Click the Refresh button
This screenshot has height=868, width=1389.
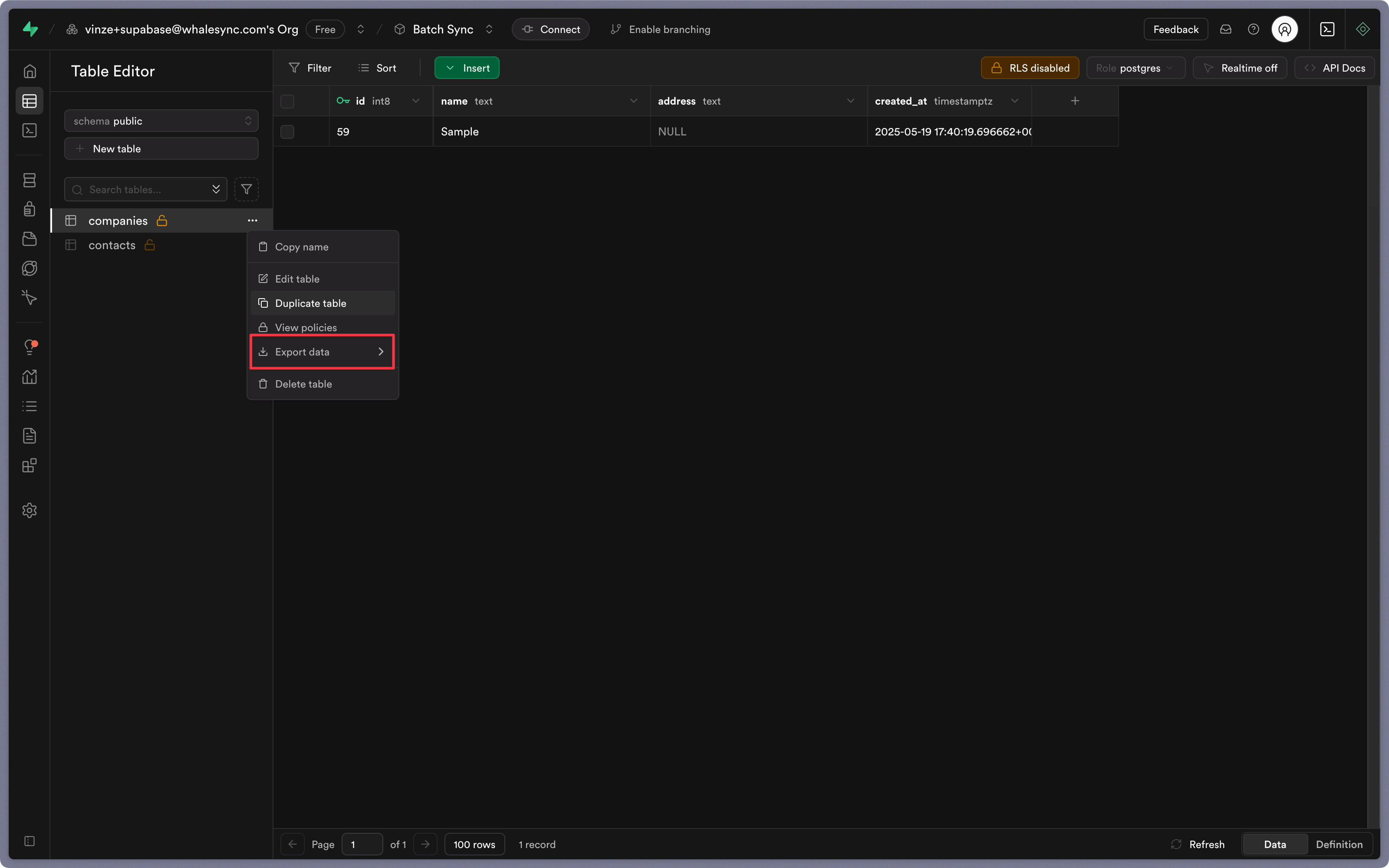(1197, 845)
